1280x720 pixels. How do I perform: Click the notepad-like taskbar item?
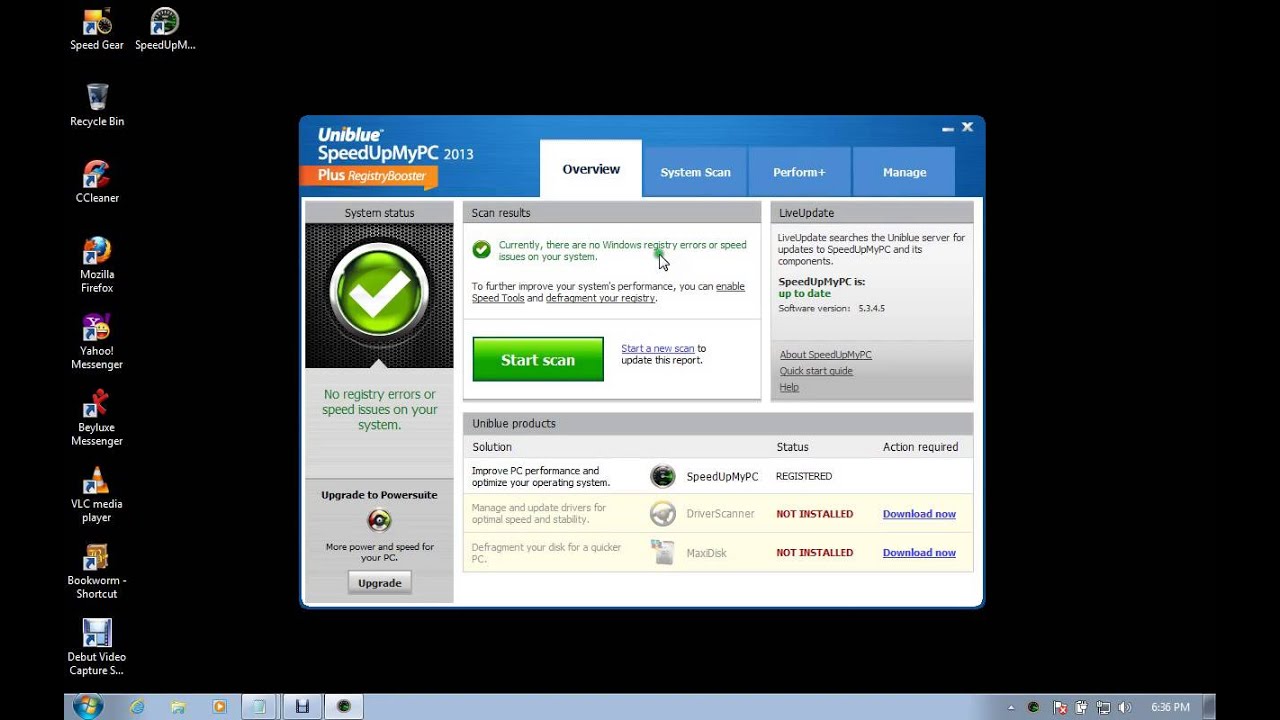pos(260,706)
